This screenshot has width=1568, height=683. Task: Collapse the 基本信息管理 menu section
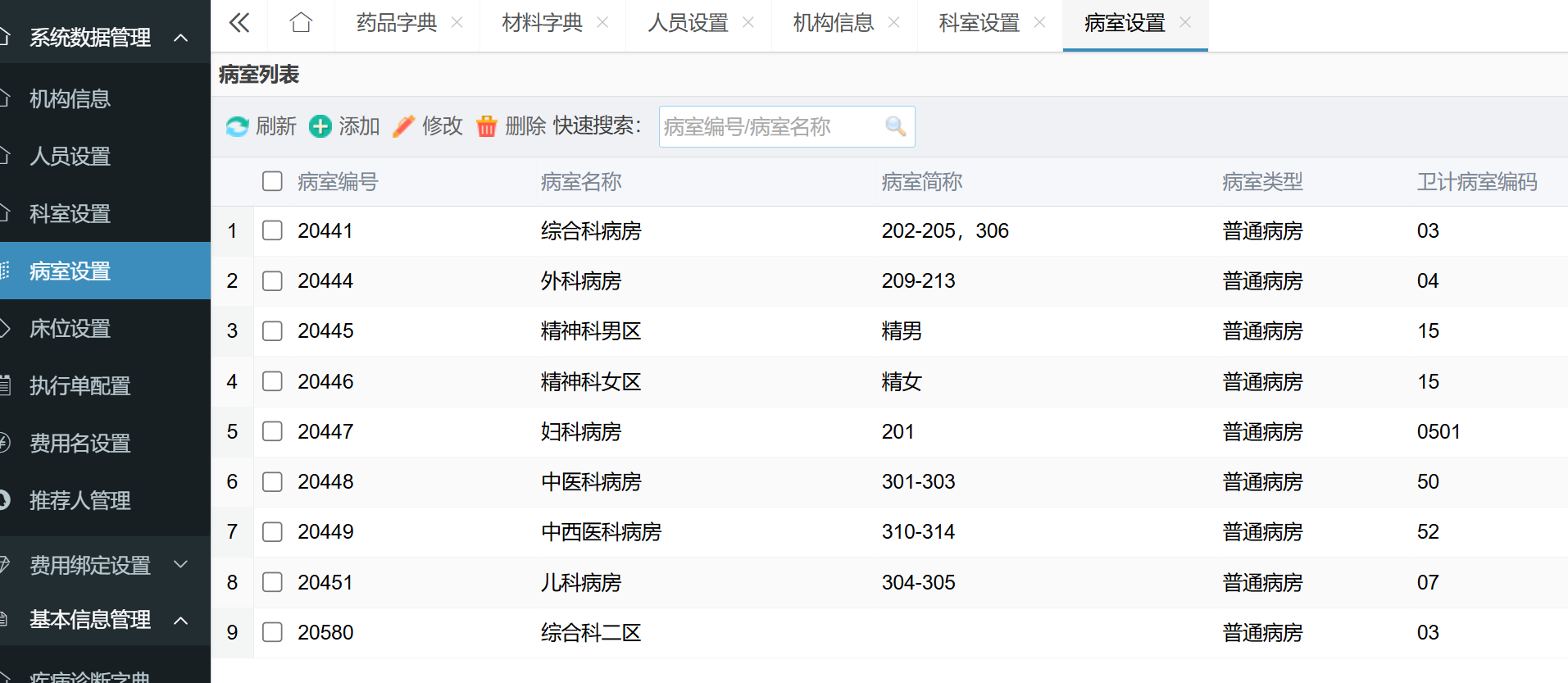pos(181,620)
